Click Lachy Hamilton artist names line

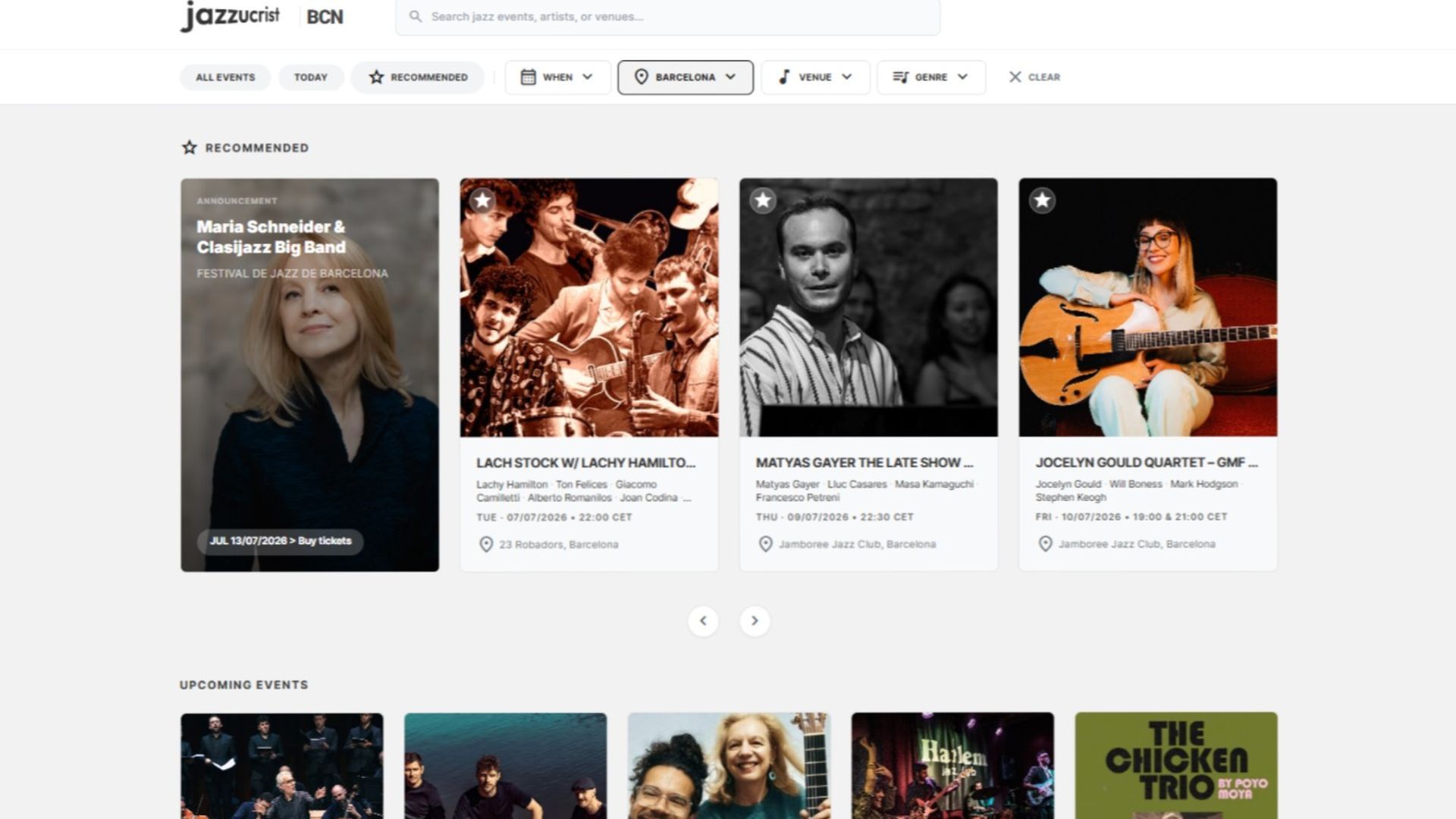(x=584, y=491)
